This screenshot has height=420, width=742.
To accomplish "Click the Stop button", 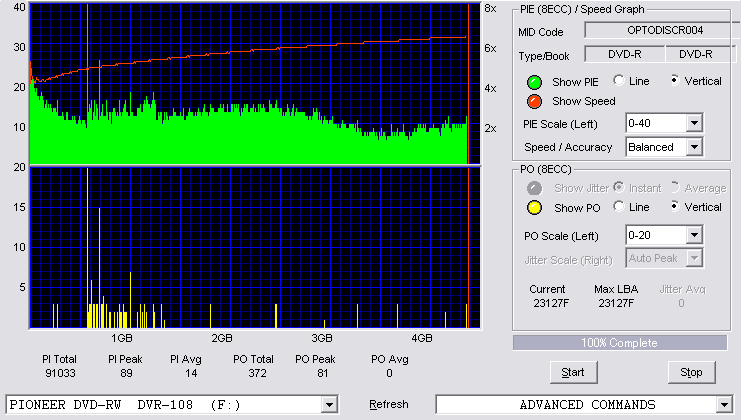I will point(691,373).
